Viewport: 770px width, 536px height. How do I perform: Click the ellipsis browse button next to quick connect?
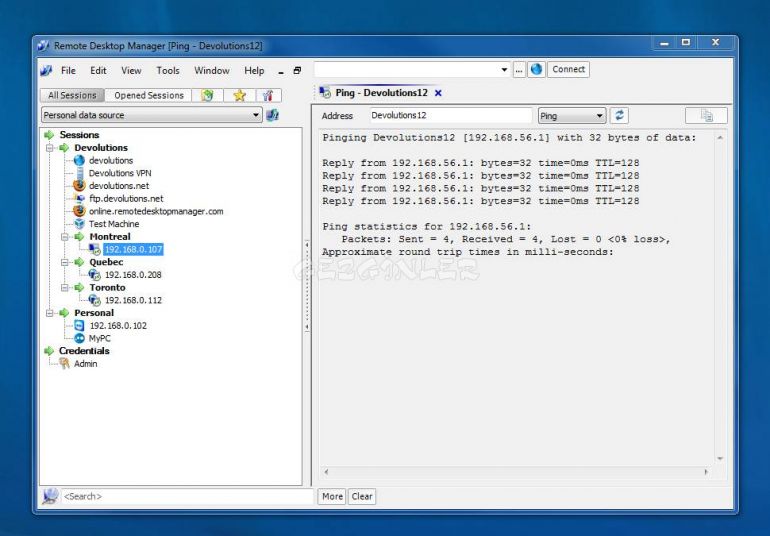pyautogui.click(x=519, y=69)
